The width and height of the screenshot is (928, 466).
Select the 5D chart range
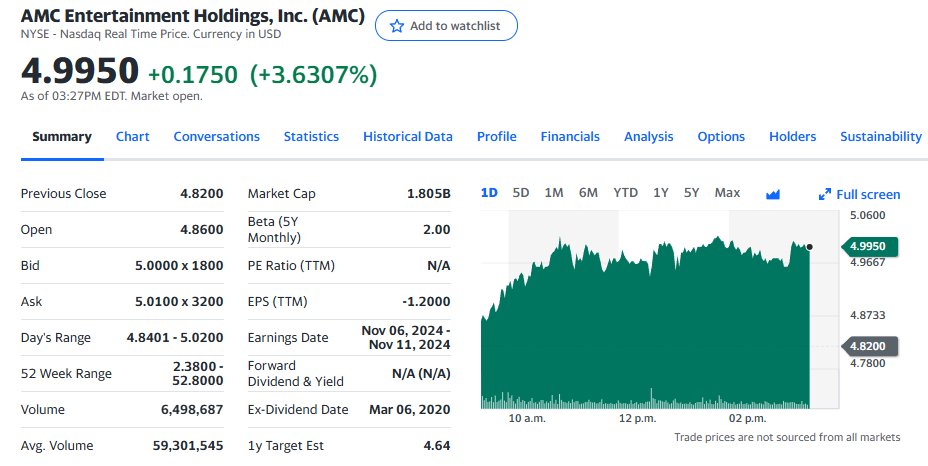(x=521, y=193)
